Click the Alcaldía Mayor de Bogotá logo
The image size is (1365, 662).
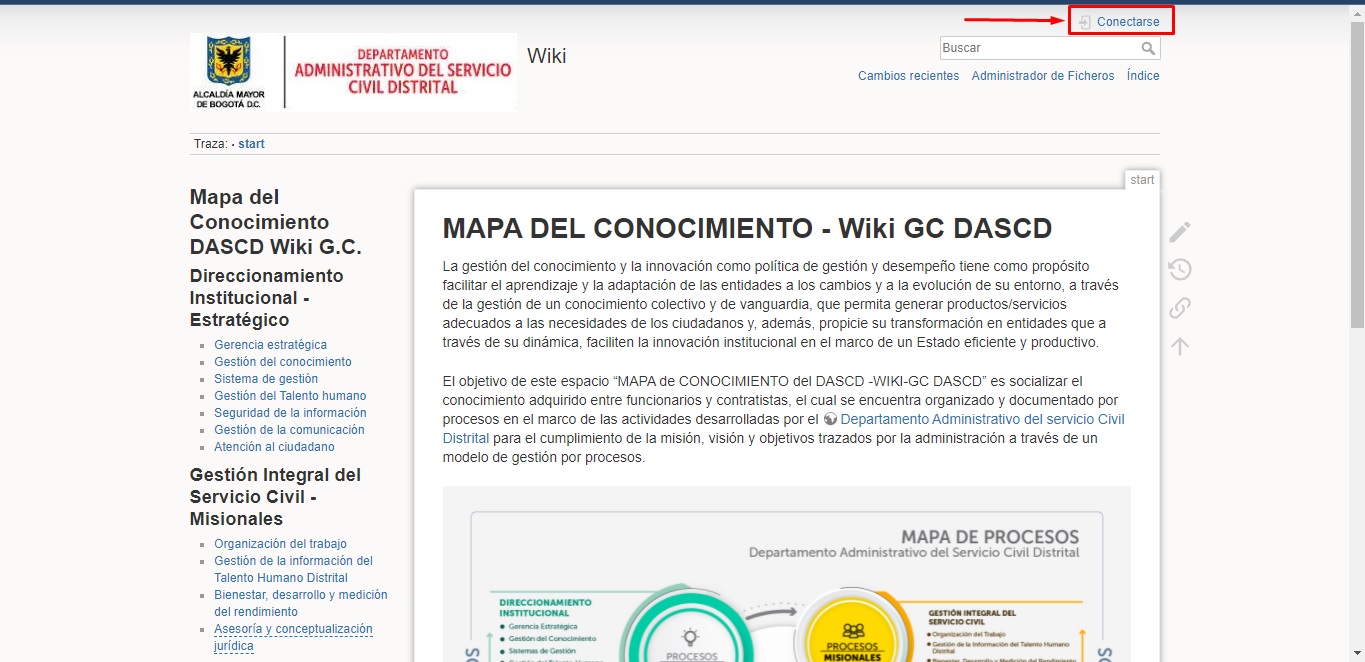coord(353,71)
